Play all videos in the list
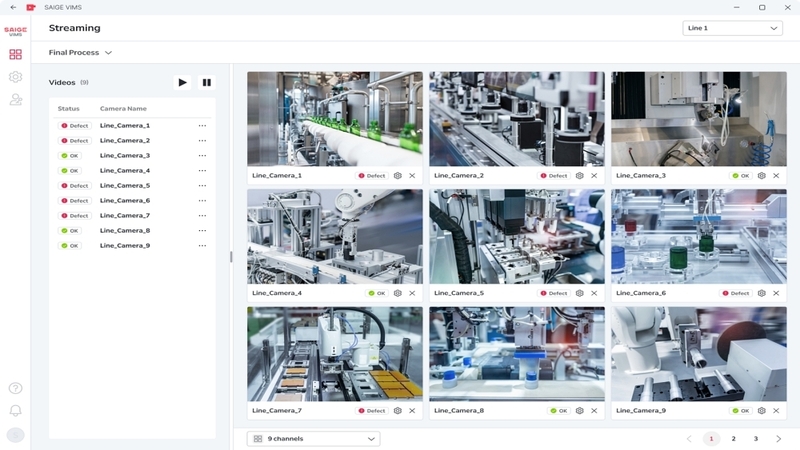800x450 pixels. coord(182,83)
